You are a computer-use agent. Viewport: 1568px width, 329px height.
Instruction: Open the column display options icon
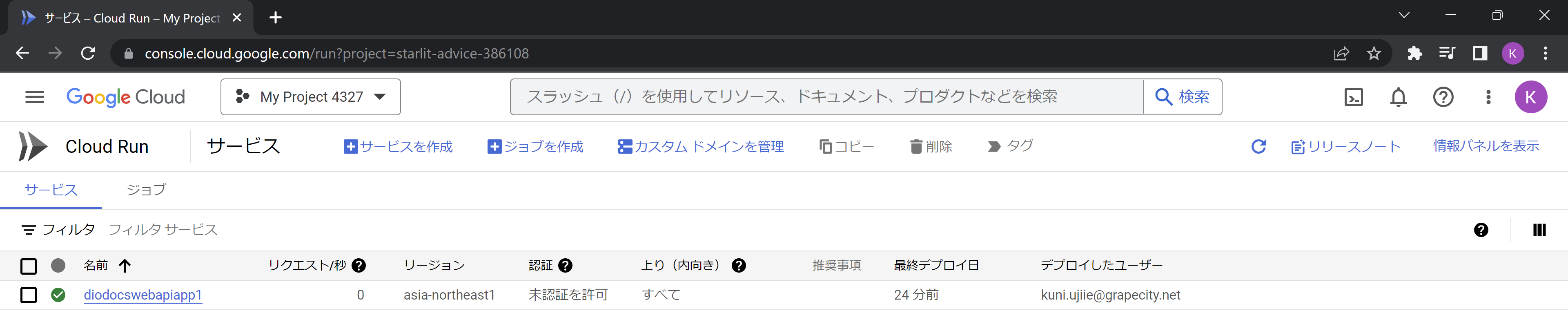tap(1539, 230)
